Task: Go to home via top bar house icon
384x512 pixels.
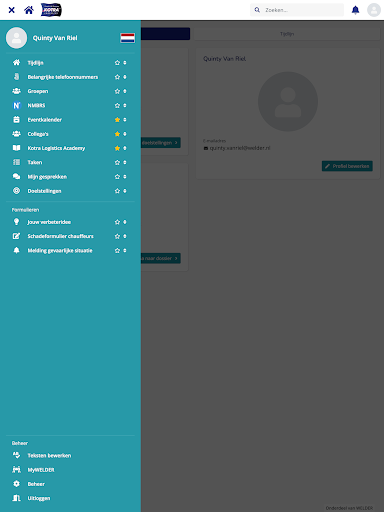Action: [29, 10]
